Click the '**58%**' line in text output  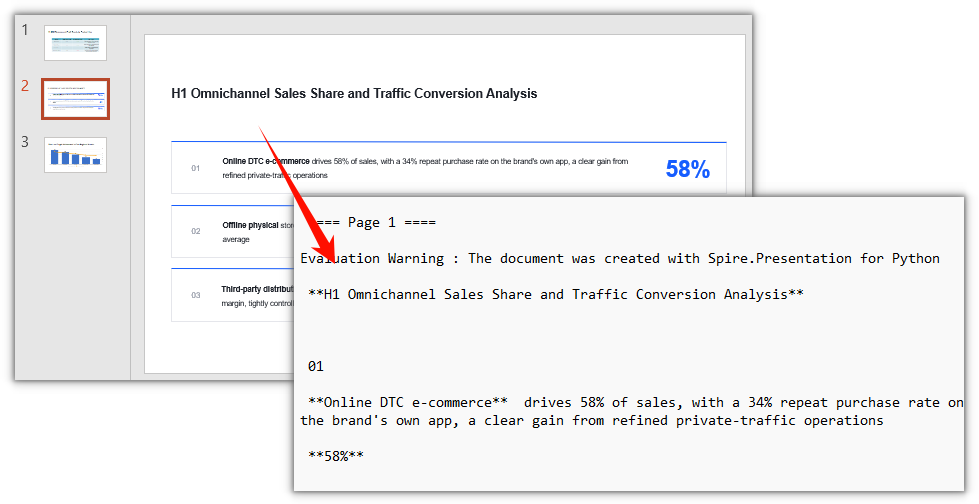pyautogui.click(x=336, y=457)
